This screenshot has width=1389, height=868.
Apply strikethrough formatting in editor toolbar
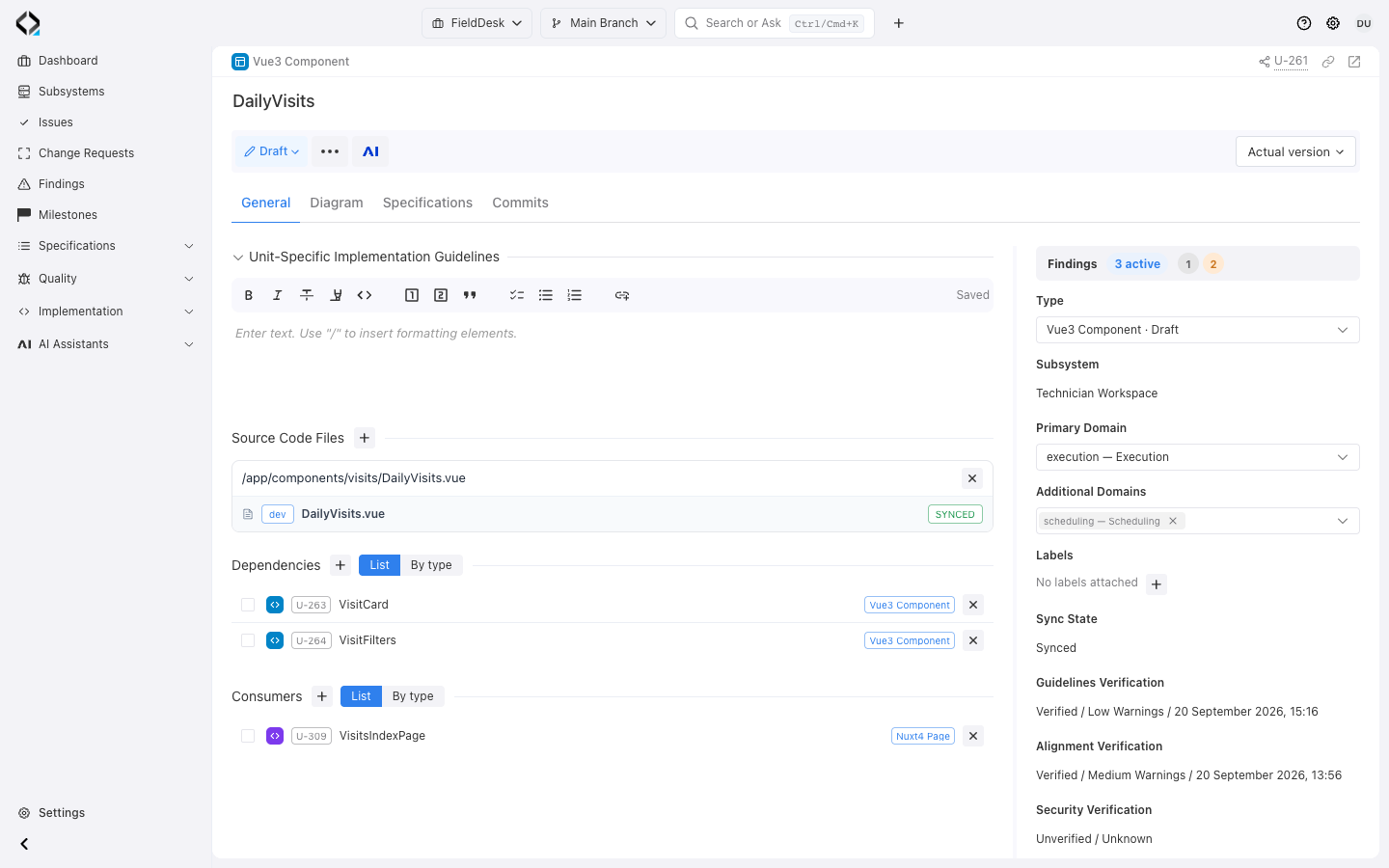point(307,295)
